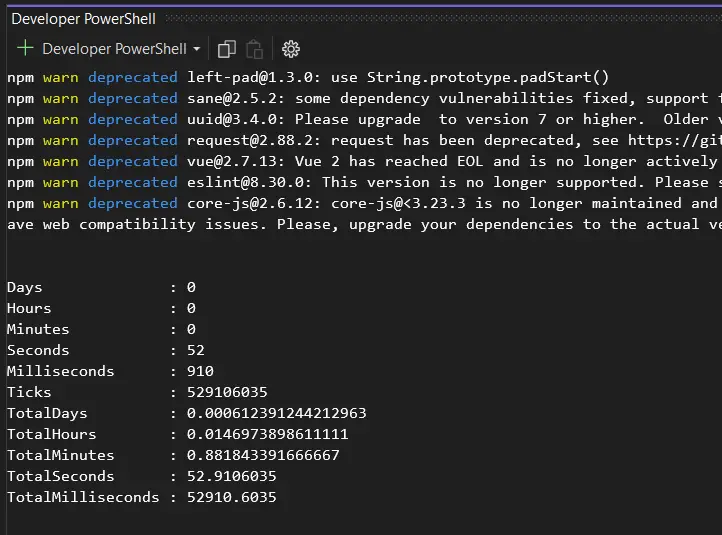
Task: Open the terminal profile dropdown arrow
Action: (197, 49)
